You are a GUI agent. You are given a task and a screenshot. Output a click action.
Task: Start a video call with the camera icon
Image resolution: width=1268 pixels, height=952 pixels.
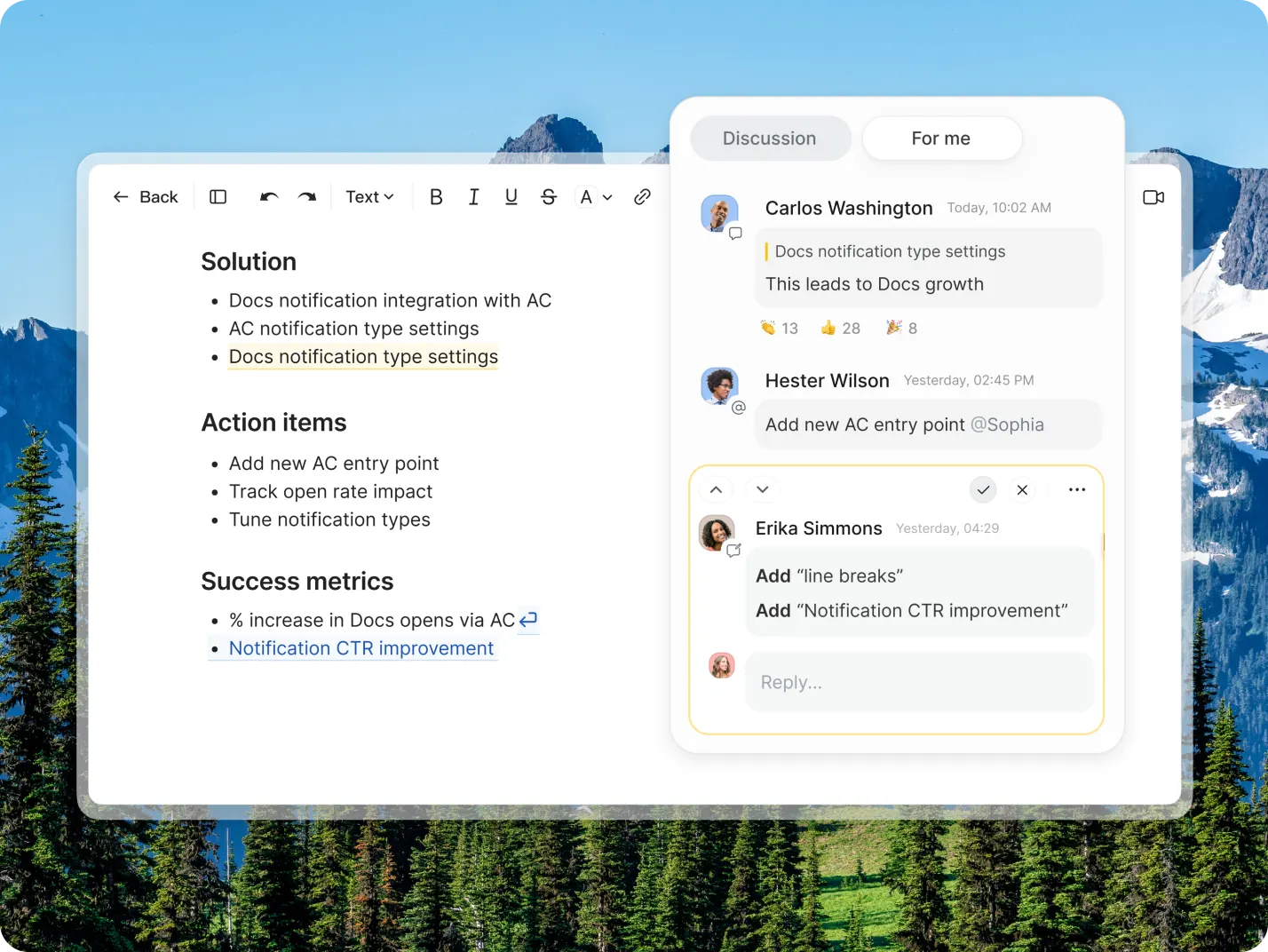coord(1153,197)
